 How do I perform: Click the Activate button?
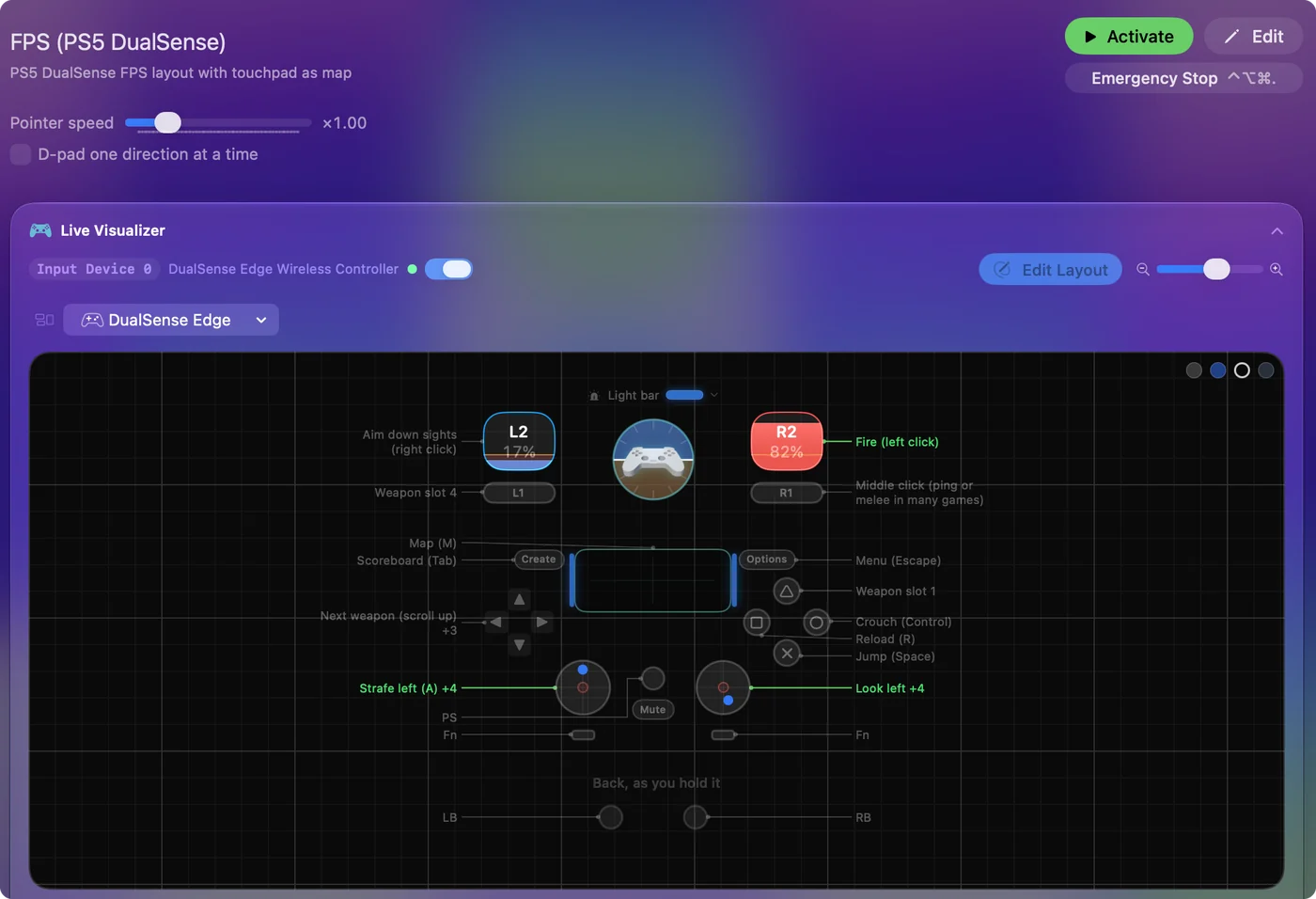tap(1129, 37)
